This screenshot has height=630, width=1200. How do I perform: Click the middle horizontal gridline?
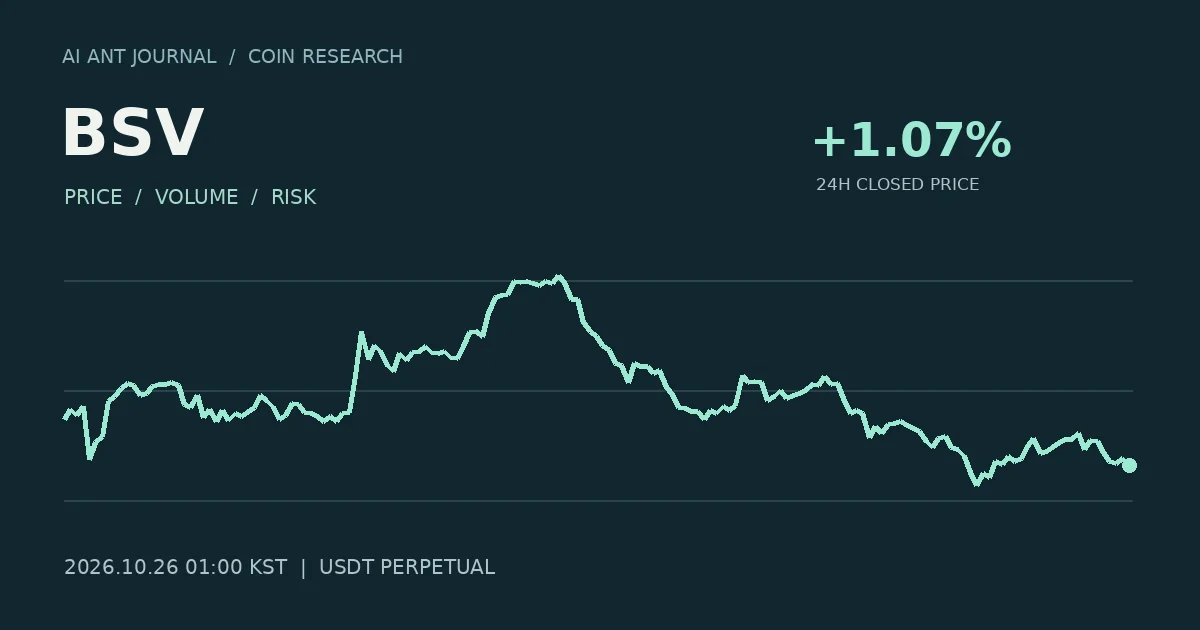[x=598, y=391]
